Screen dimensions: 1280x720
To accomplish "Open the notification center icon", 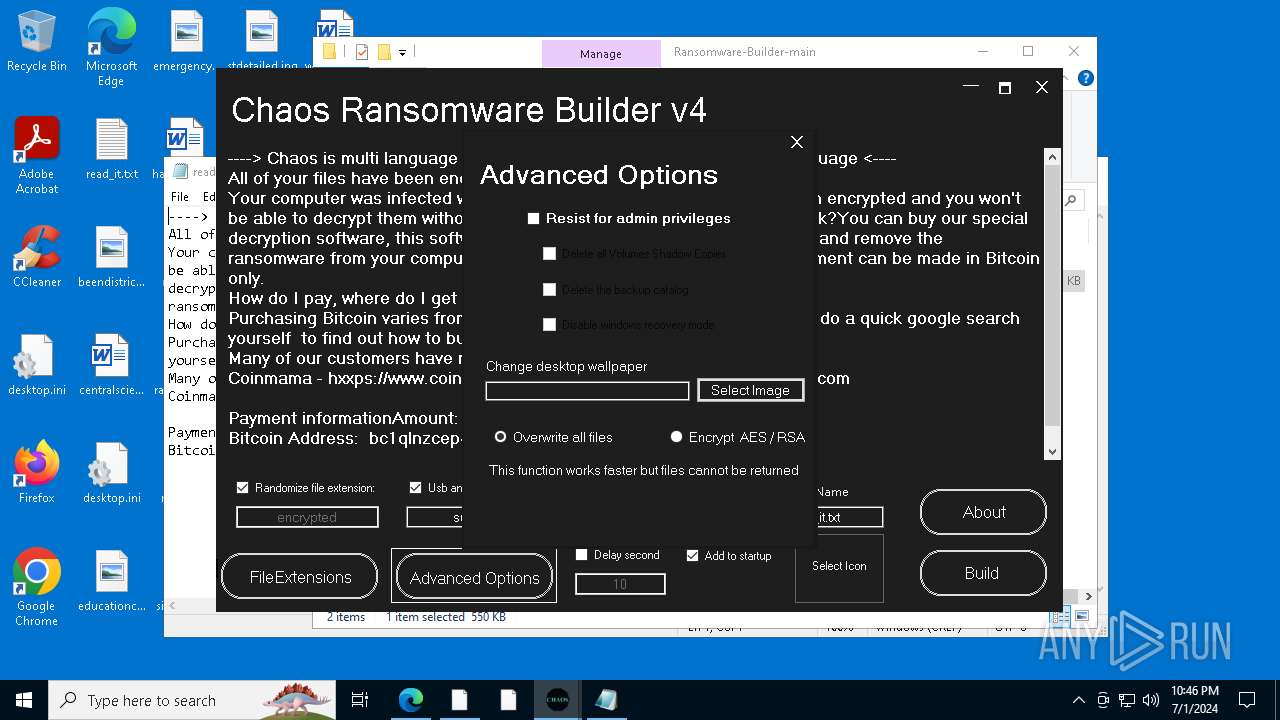I will (x=1247, y=700).
